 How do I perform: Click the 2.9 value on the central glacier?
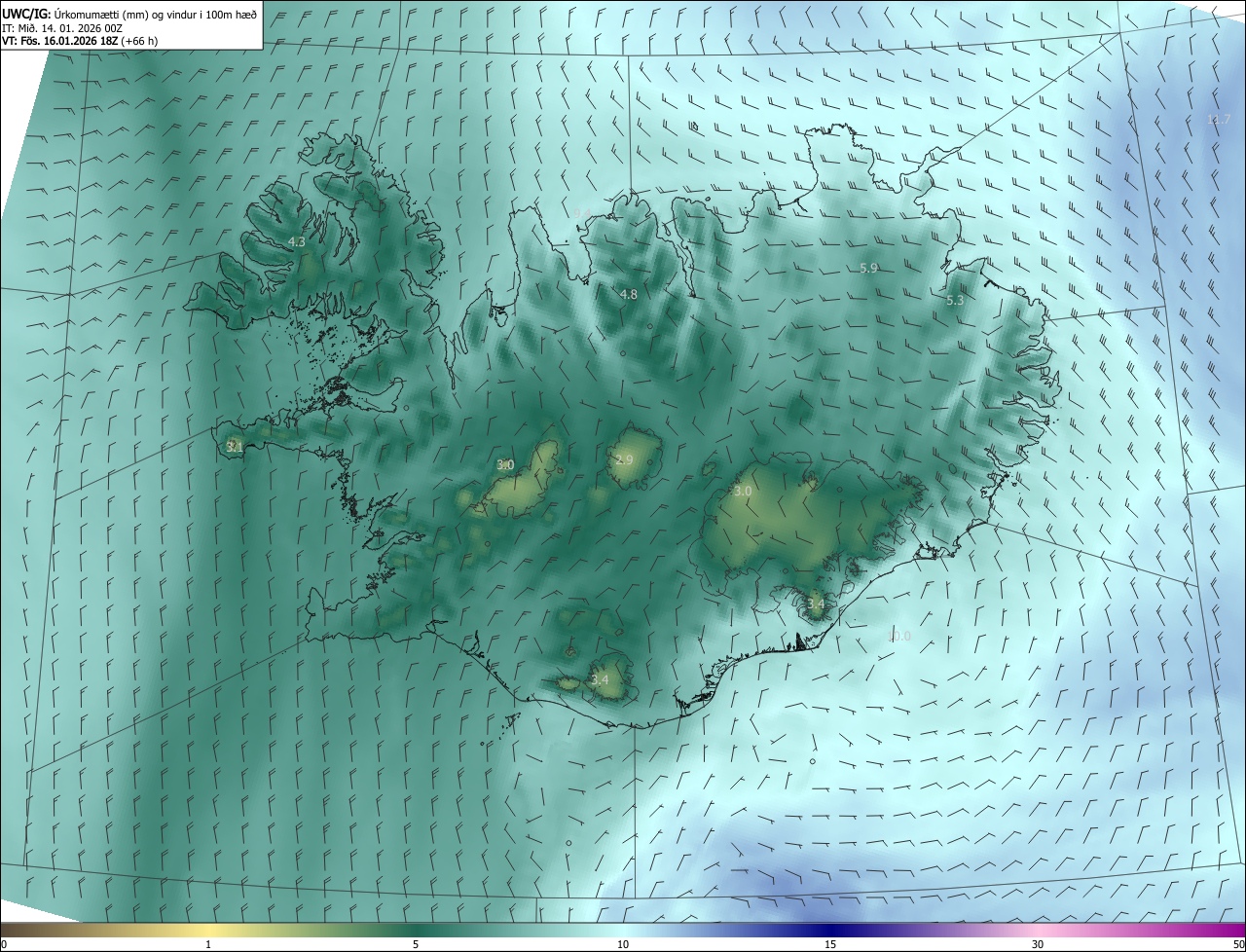(624, 459)
